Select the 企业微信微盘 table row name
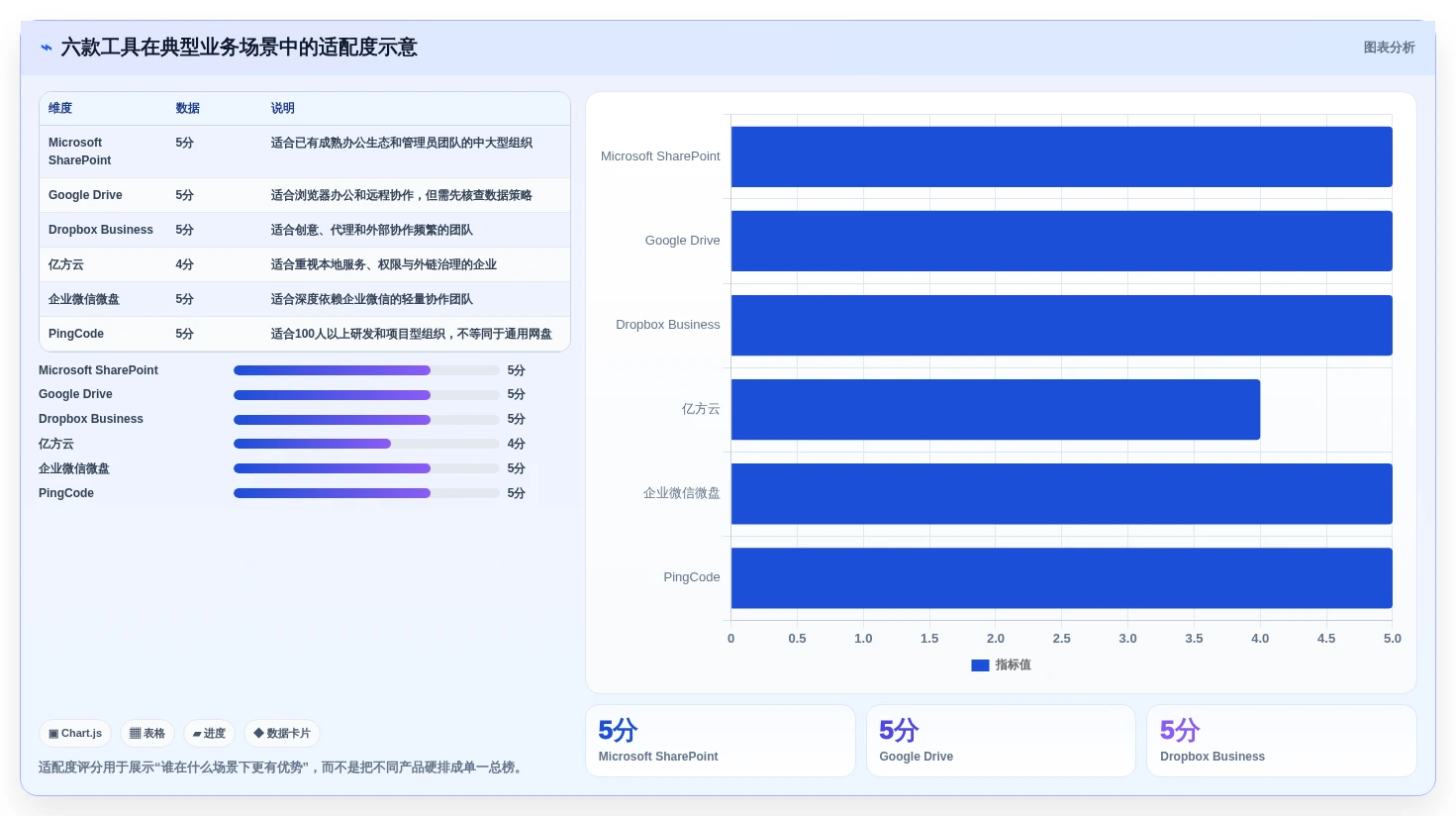 [84, 299]
